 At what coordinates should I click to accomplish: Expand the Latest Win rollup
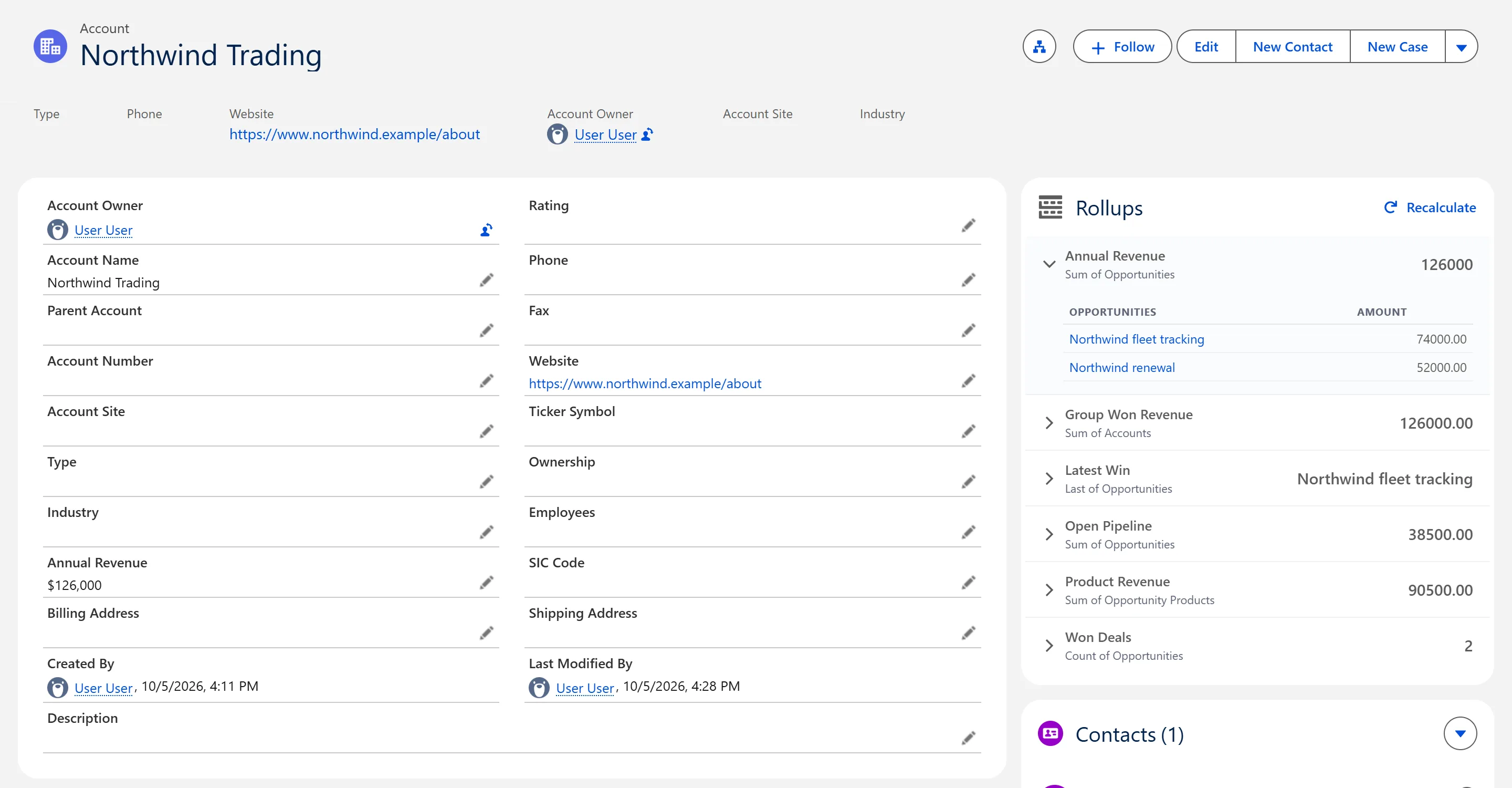pos(1049,479)
